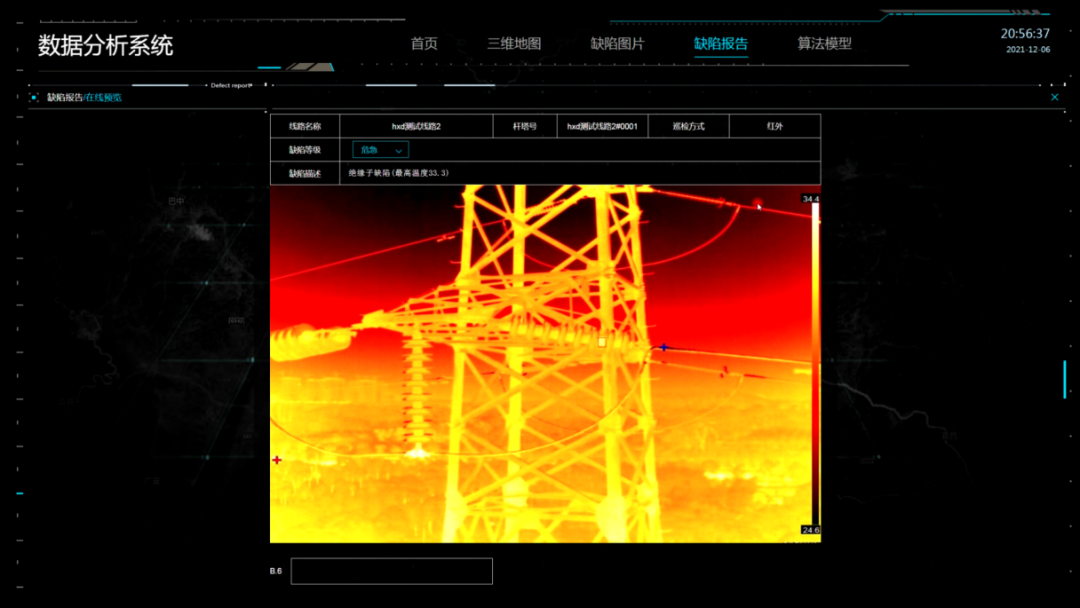
Task: Click the dark red cross marker at left edge
Action: click(277, 460)
